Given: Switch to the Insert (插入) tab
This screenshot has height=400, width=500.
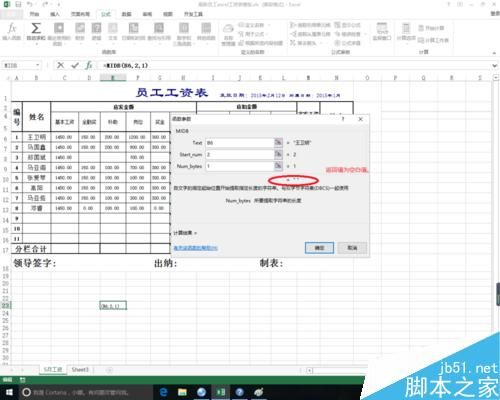Looking at the screenshot, I should (55, 14).
